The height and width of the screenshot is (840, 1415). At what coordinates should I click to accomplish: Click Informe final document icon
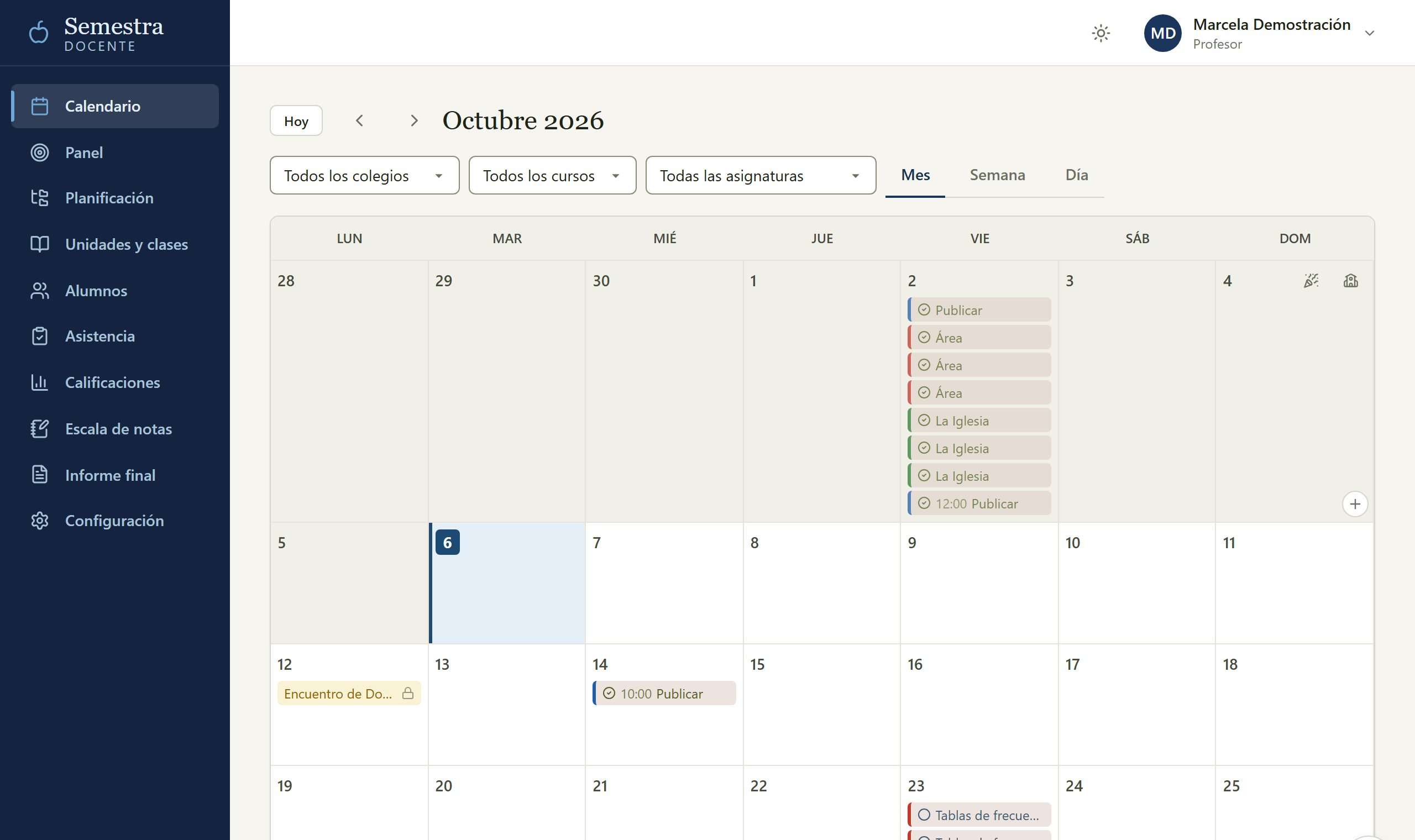[40, 474]
